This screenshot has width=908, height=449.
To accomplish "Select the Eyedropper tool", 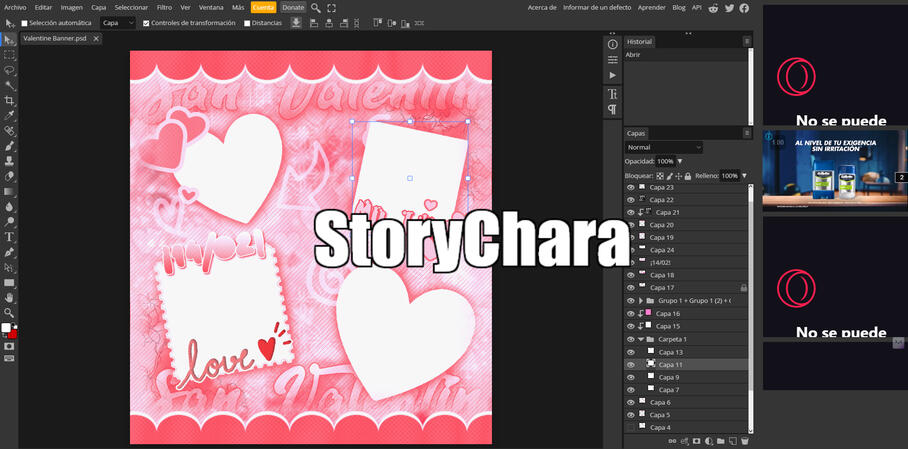I will (x=9, y=116).
